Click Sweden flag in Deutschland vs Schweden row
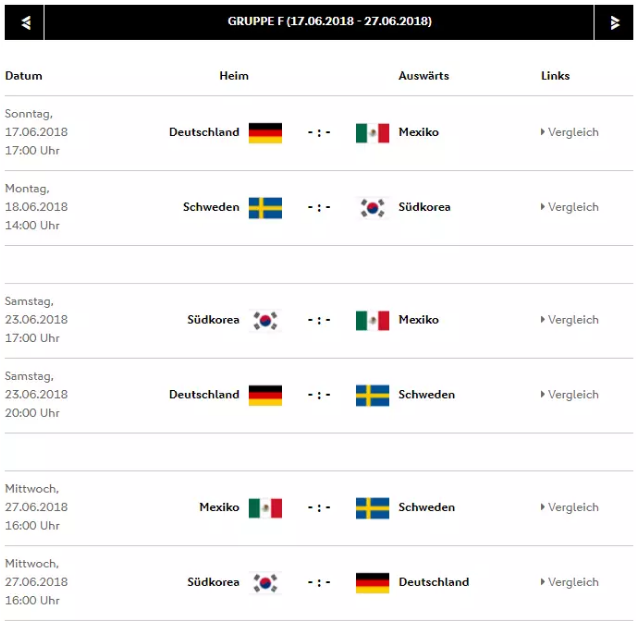This screenshot has width=636, height=622. 372,395
